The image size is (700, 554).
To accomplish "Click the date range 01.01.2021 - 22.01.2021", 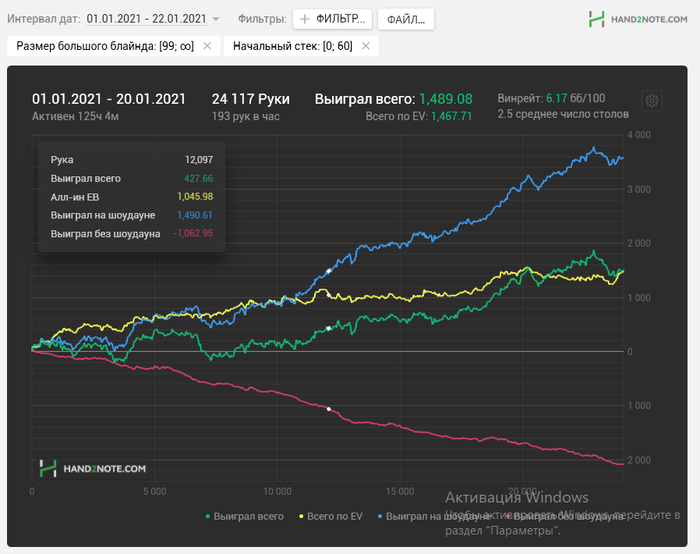I will [146, 19].
